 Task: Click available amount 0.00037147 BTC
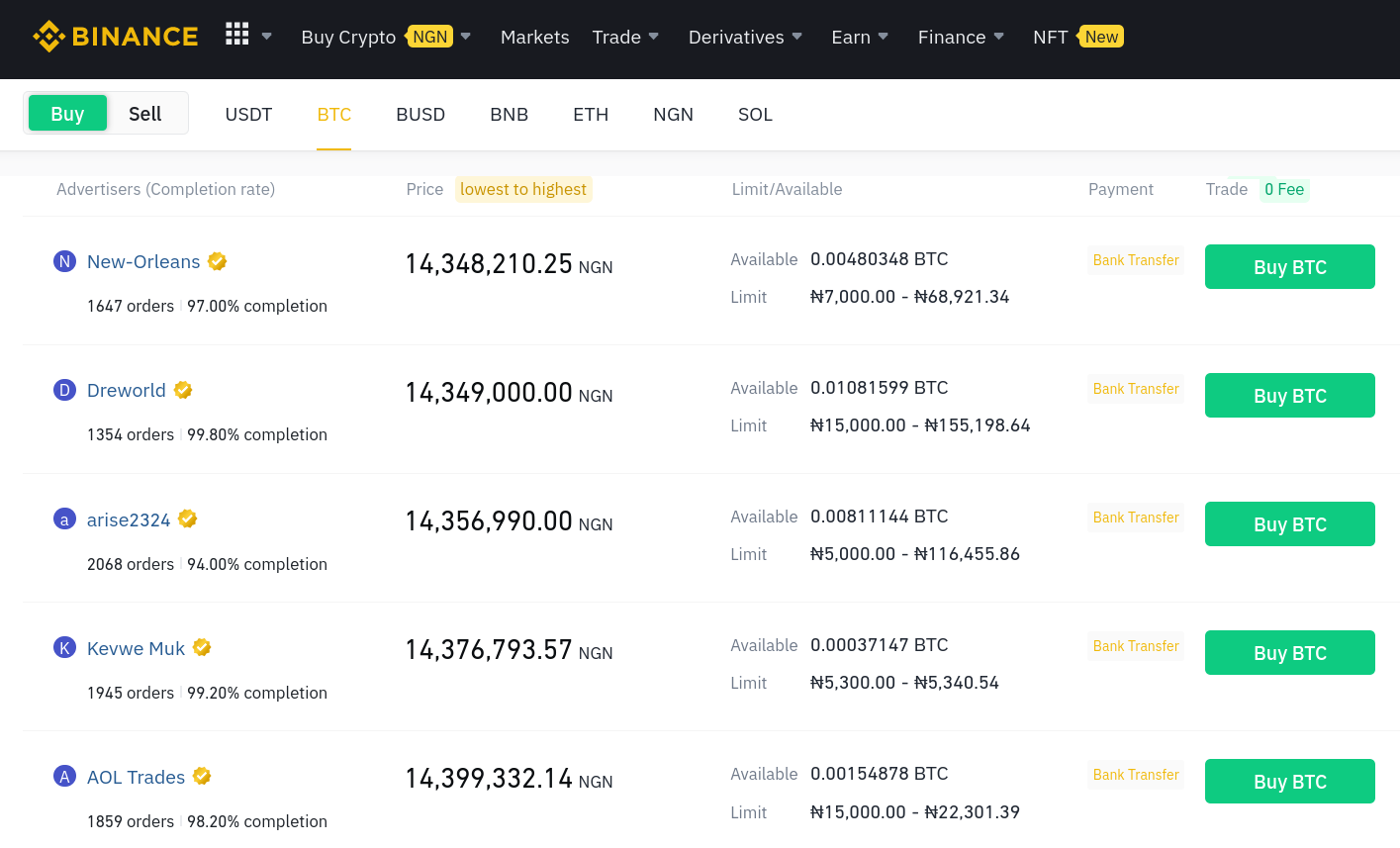pyautogui.click(x=879, y=645)
